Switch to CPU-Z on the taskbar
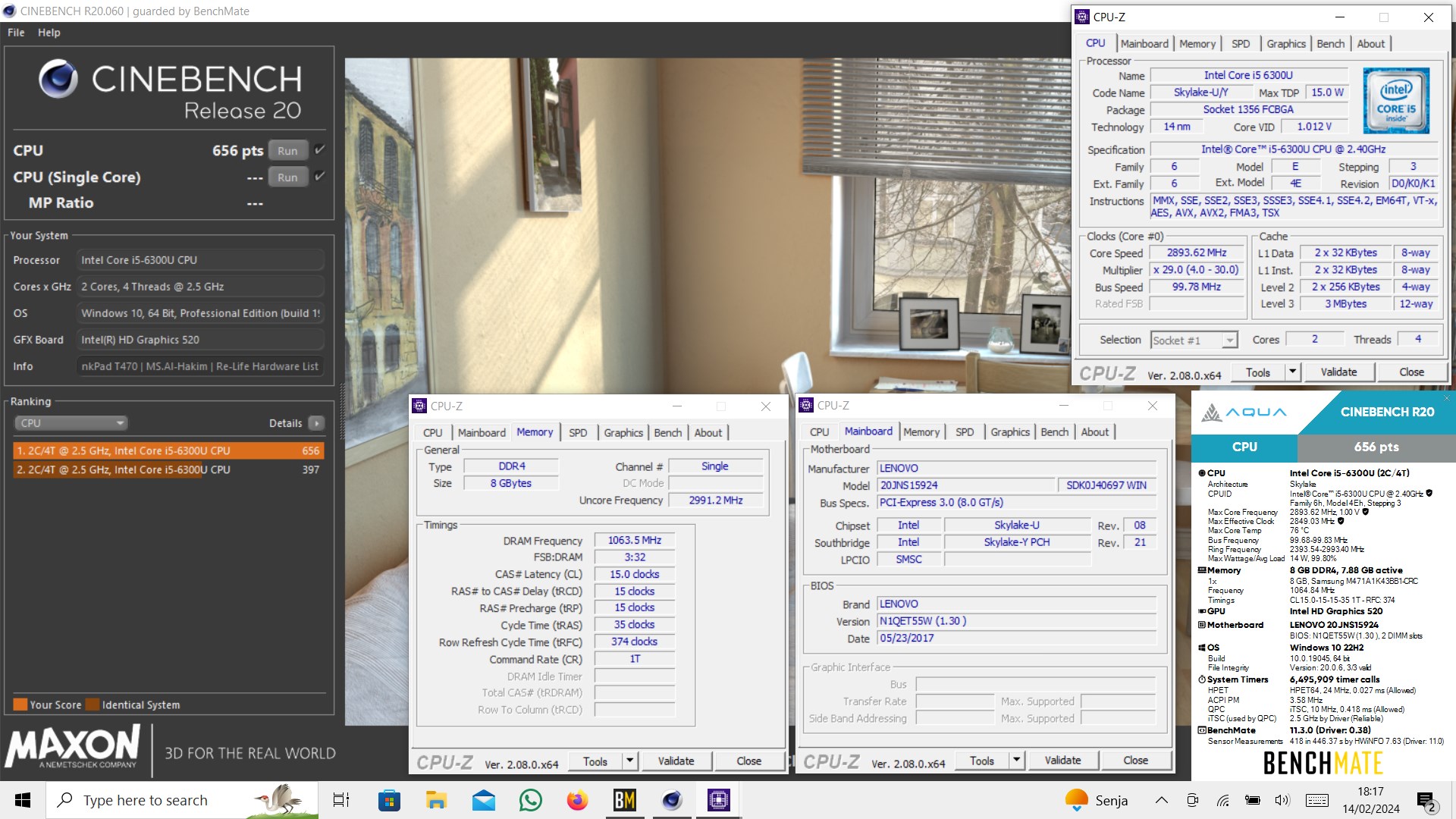Screen dimensions: 1456x819 tap(718, 800)
